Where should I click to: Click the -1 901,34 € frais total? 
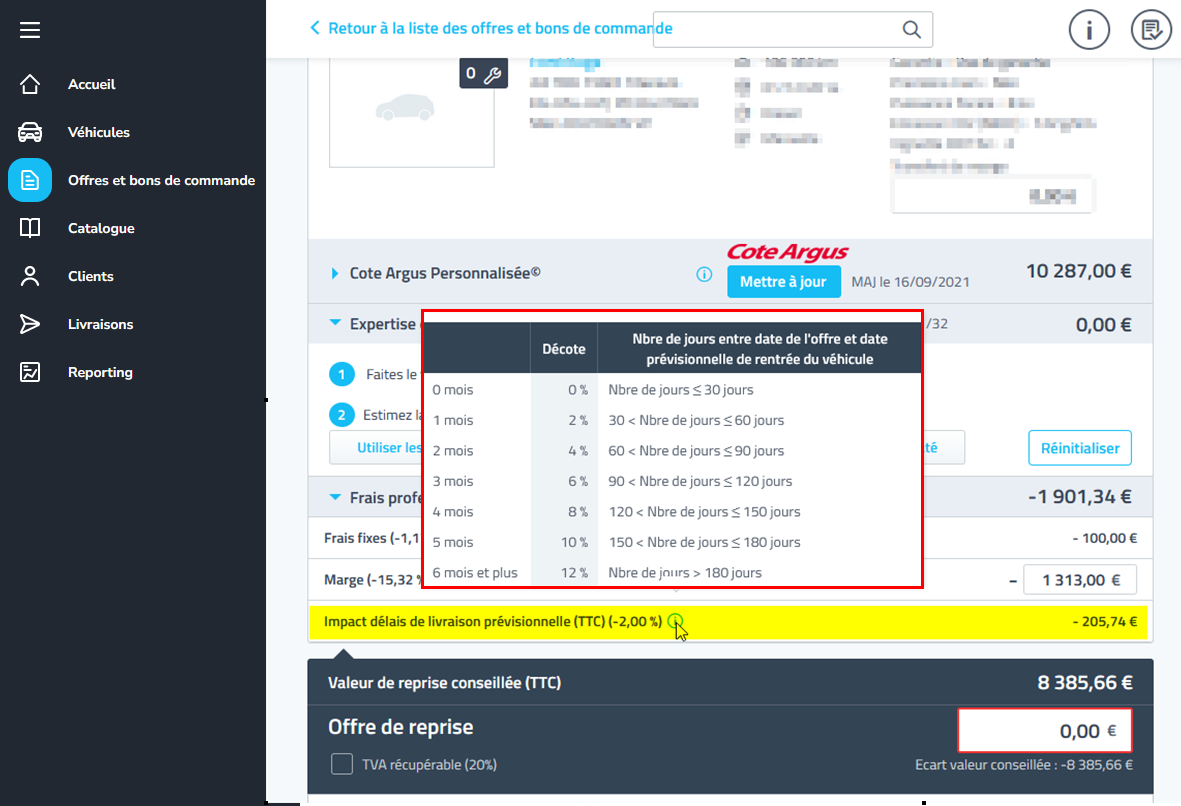(1080, 496)
